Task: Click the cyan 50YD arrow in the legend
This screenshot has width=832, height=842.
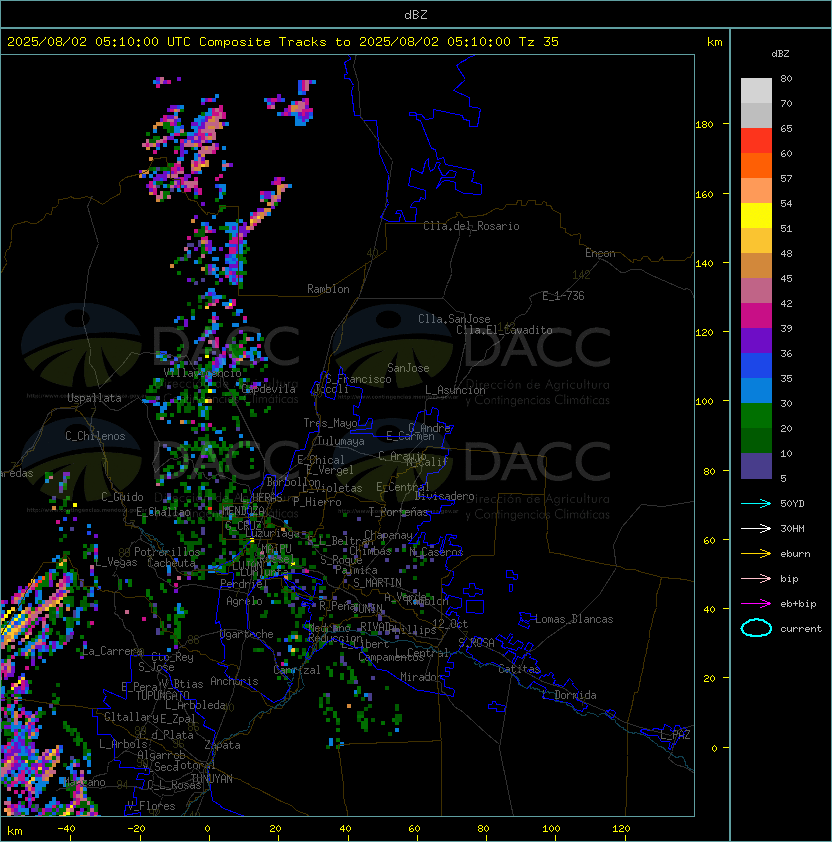Action: [x=756, y=503]
